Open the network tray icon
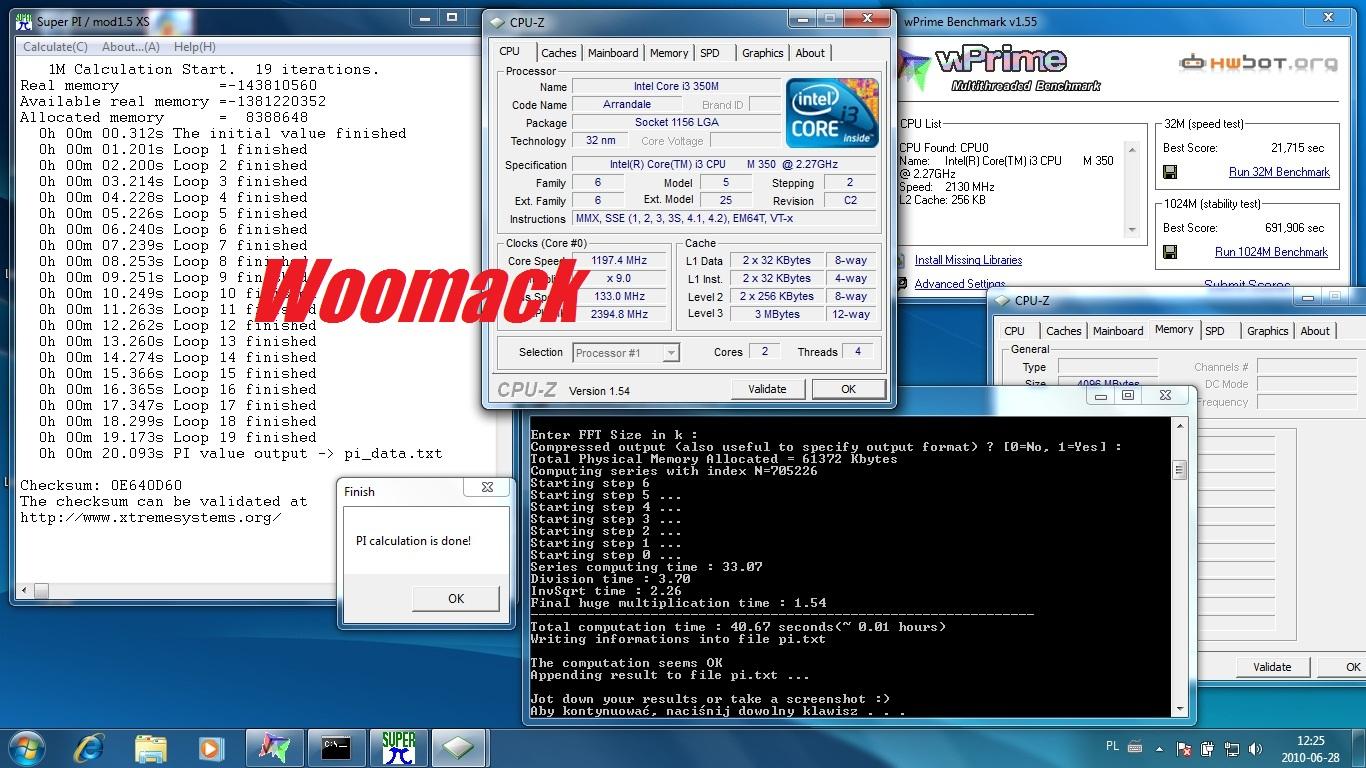 [x=1233, y=748]
